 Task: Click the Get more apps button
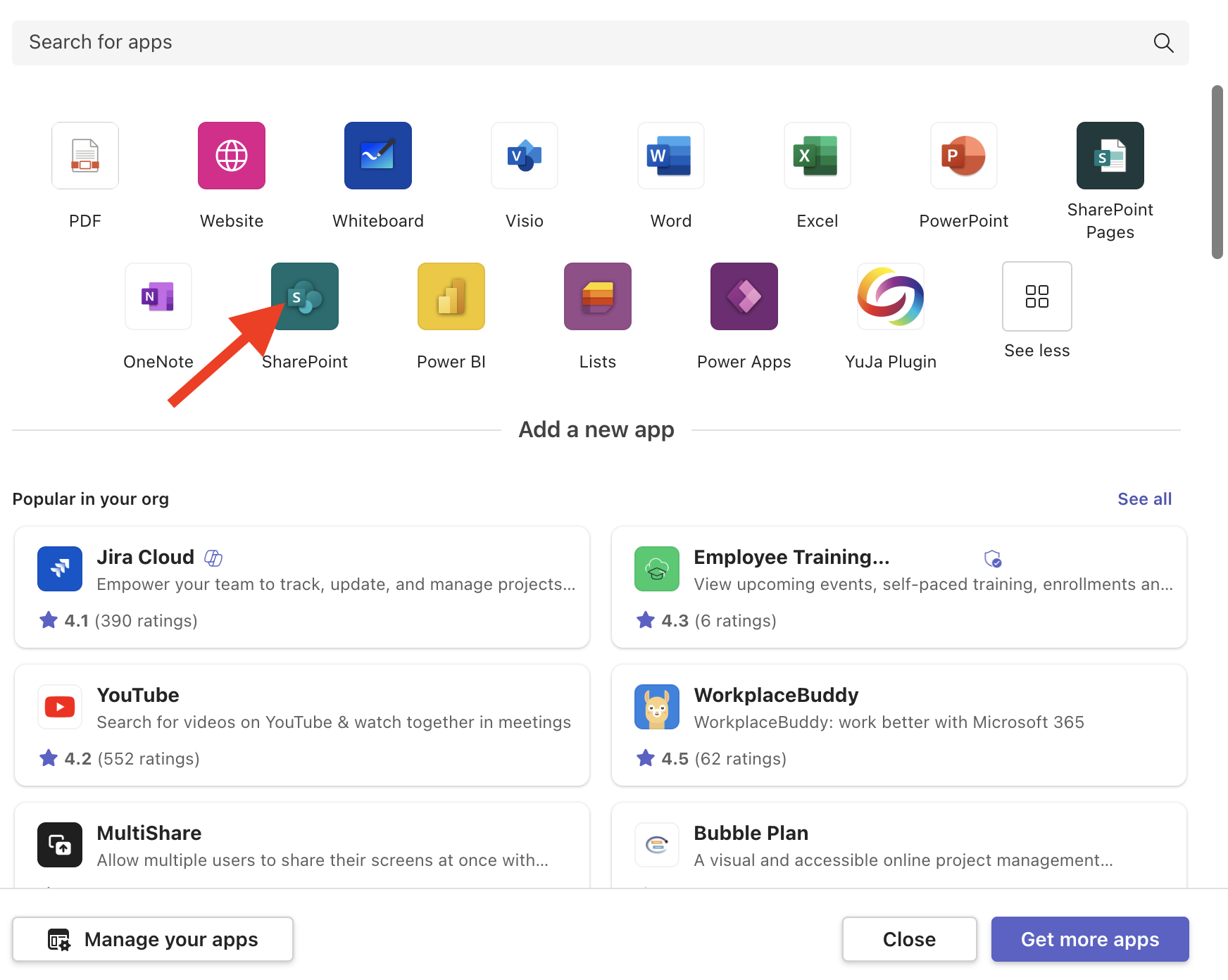click(1089, 938)
